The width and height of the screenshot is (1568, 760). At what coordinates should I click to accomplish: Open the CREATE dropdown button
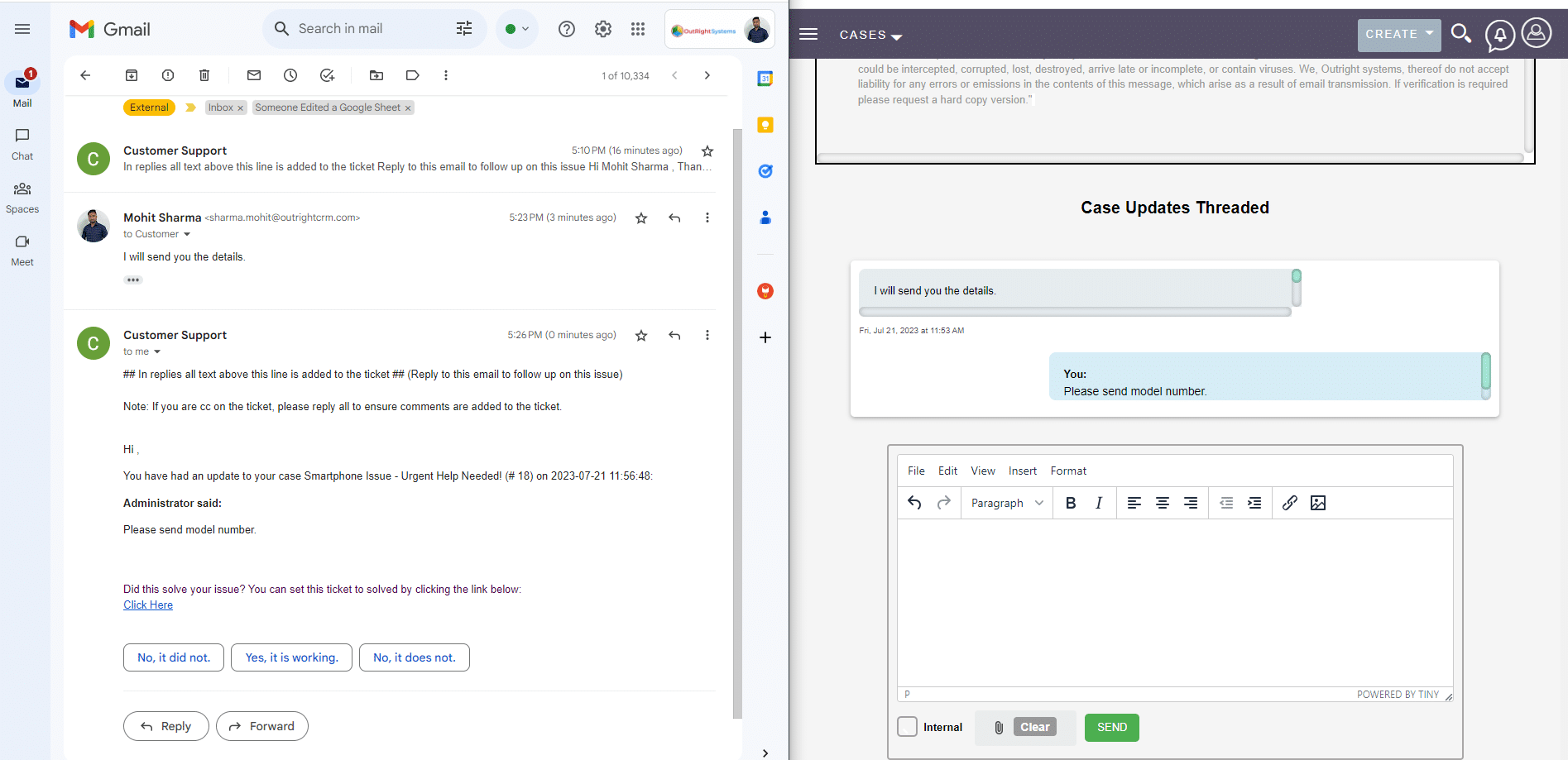coord(1399,35)
